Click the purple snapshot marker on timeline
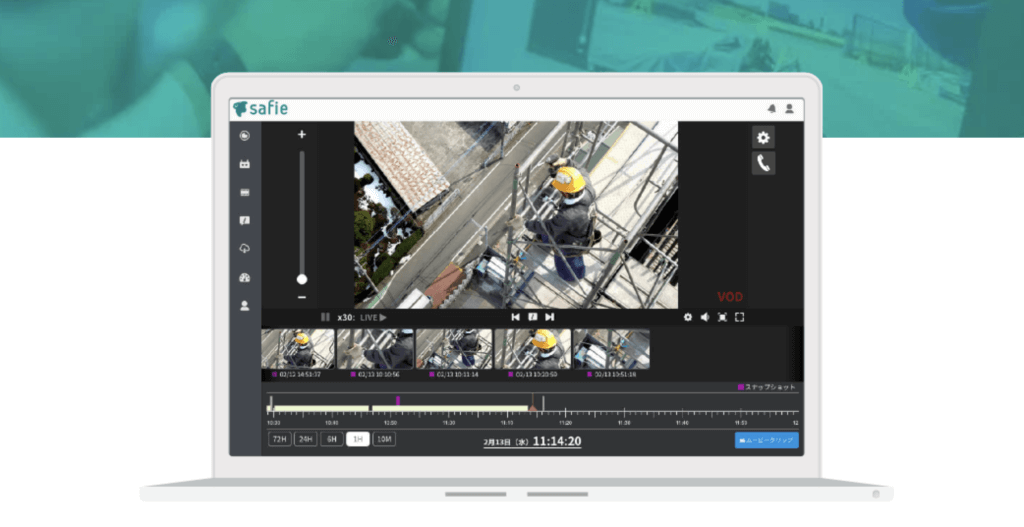The image size is (1024, 527). tap(397, 400)
